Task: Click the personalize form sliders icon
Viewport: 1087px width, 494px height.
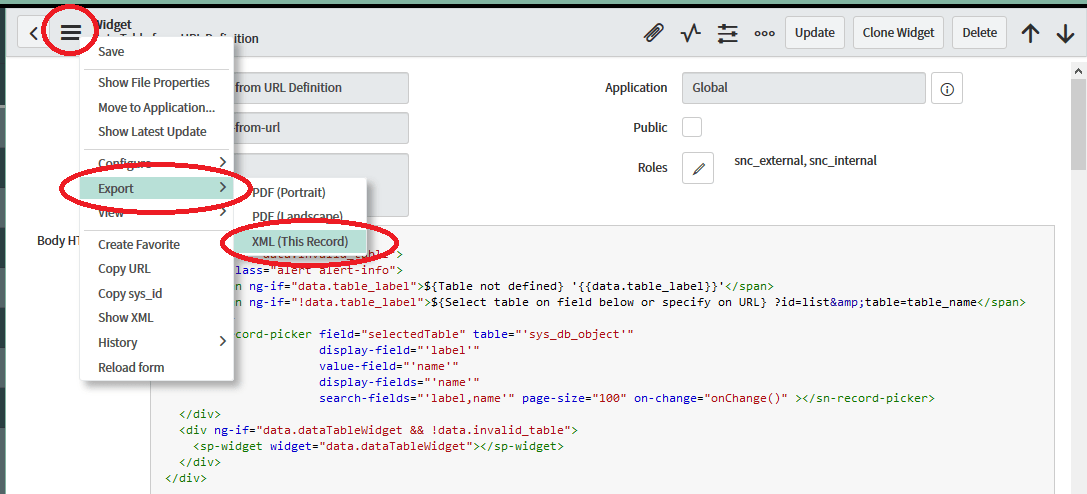Action: pos(727,33)
